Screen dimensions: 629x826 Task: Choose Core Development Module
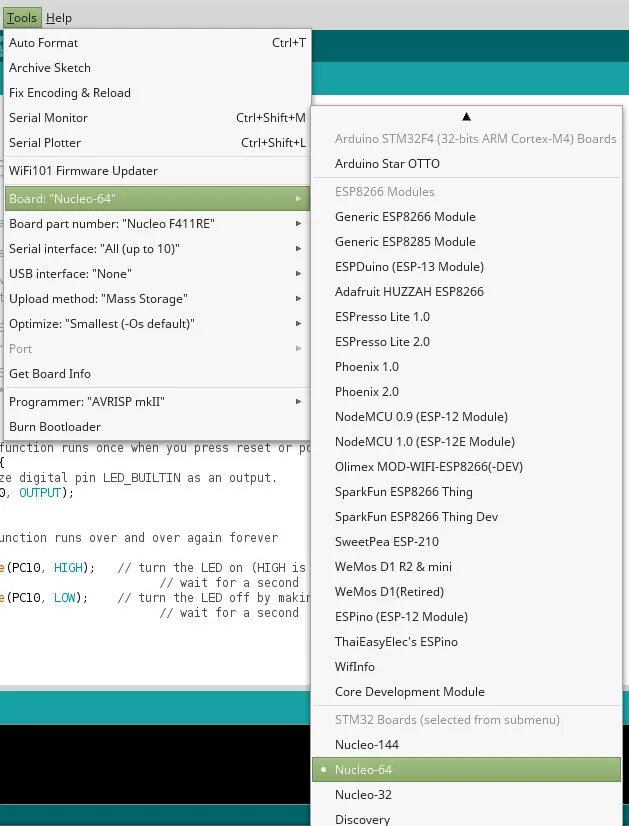467,692
